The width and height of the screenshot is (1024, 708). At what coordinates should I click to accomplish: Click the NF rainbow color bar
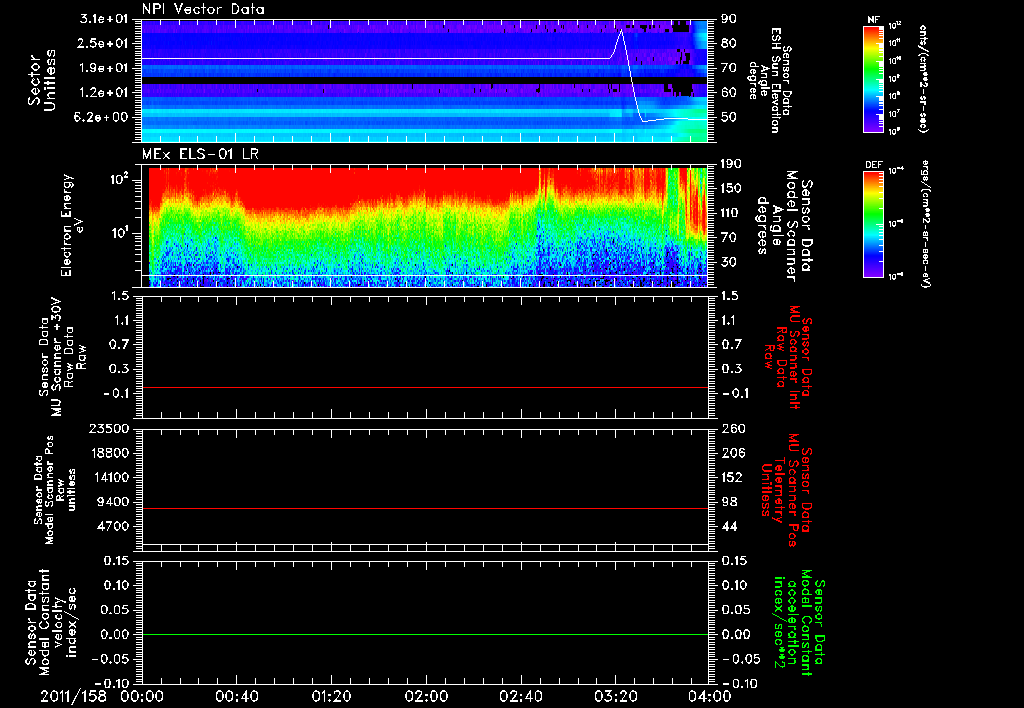click(873, 78)
